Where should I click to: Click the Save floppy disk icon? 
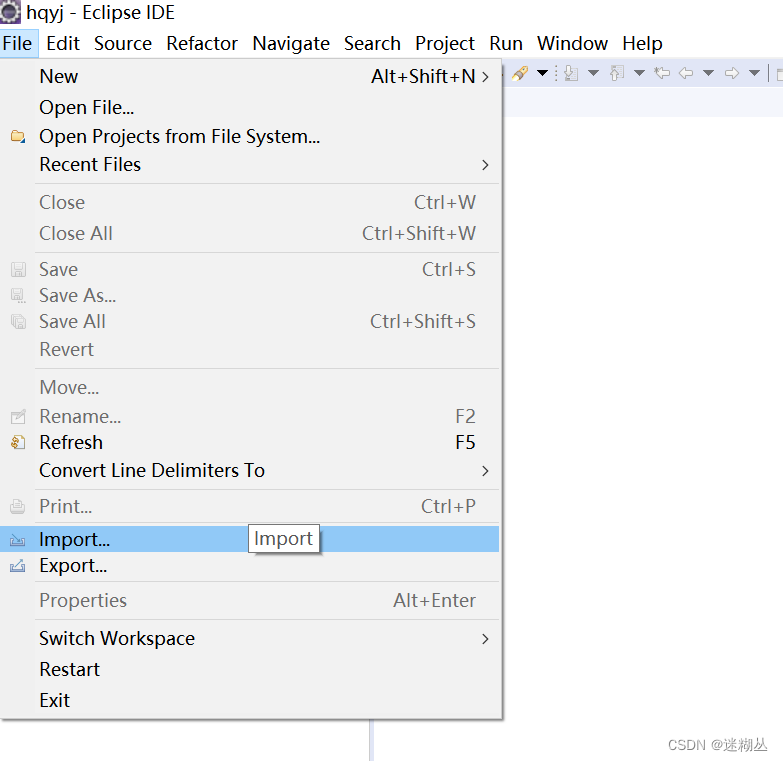18,270
